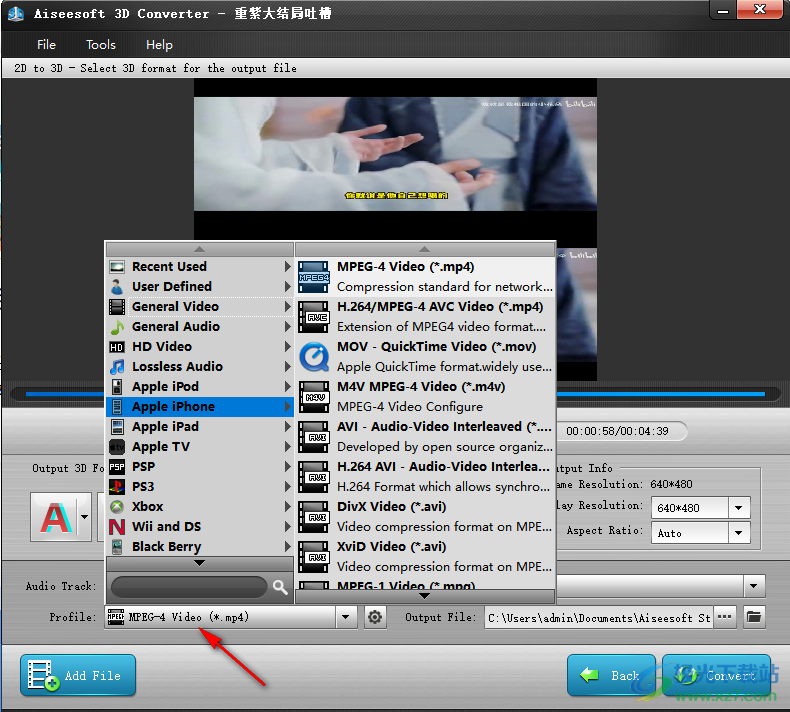Click the profile search input field
790x712 pixels.
pos(189,587)
